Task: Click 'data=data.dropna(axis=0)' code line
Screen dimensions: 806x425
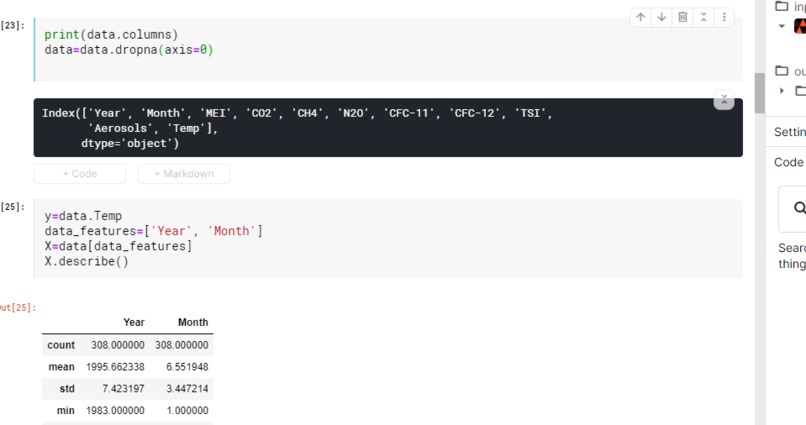Action: [x=129, y=50]
